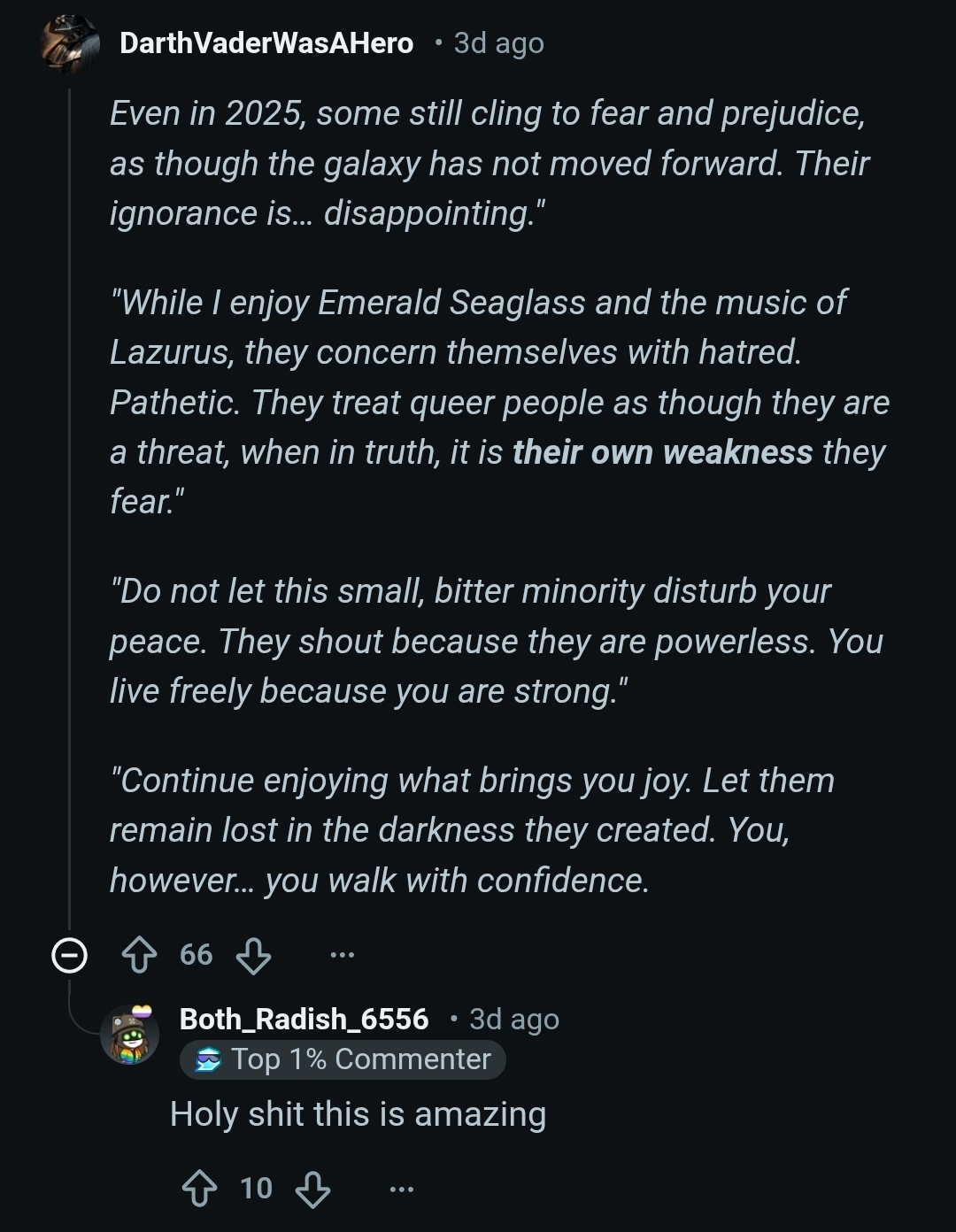Collapse the DarthVaderWasAHero comment thread
Screen dimensions: 956x1232
[69, 955]
